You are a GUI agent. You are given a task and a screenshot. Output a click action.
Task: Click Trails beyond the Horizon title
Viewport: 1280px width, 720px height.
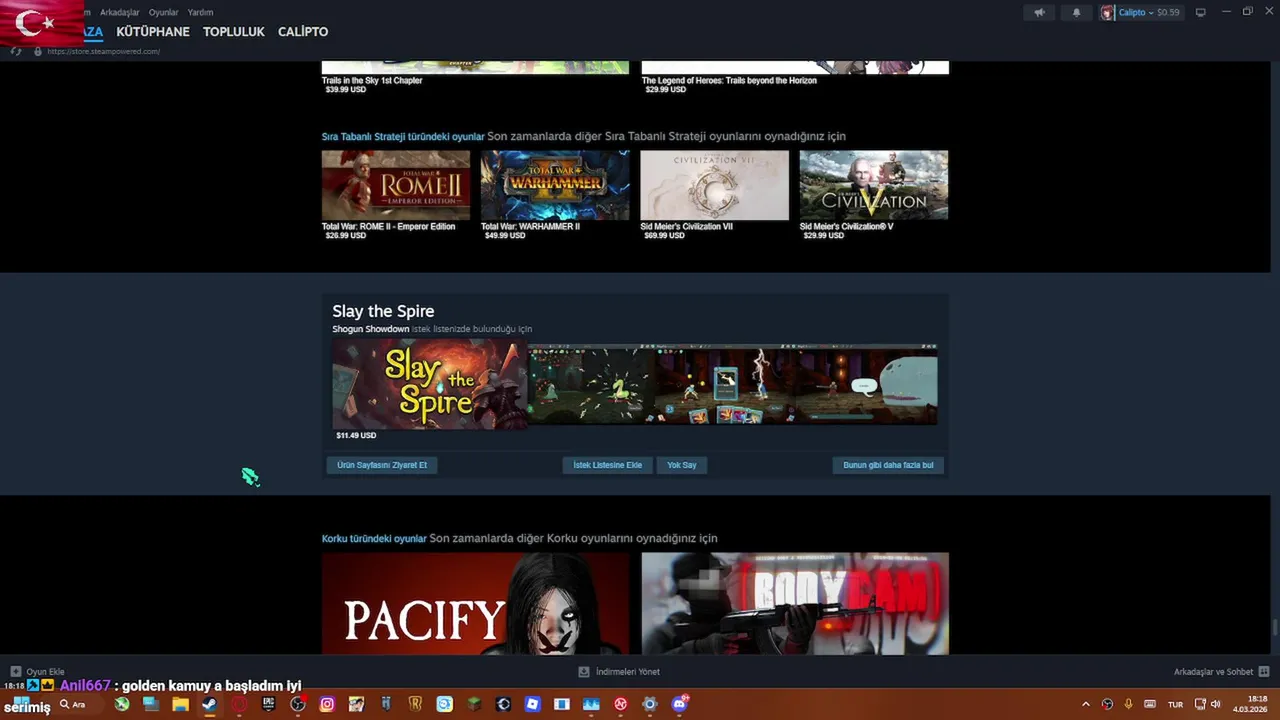[x=729, y=80]
